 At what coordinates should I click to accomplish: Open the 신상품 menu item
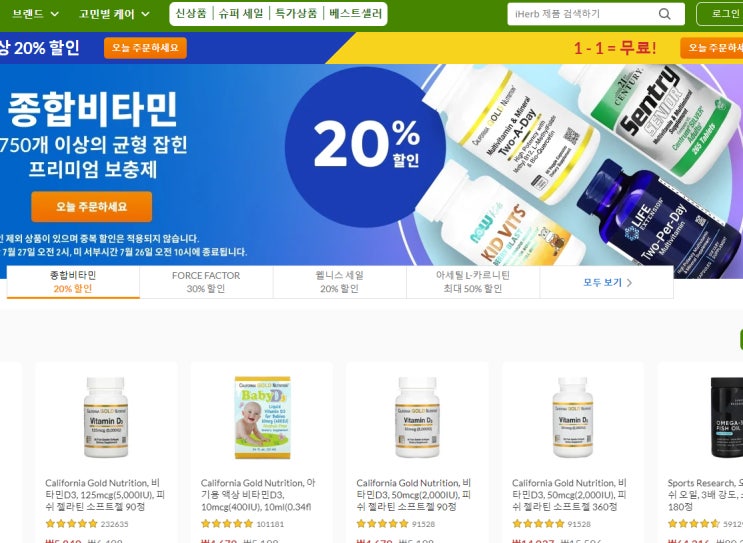(191, 13)
